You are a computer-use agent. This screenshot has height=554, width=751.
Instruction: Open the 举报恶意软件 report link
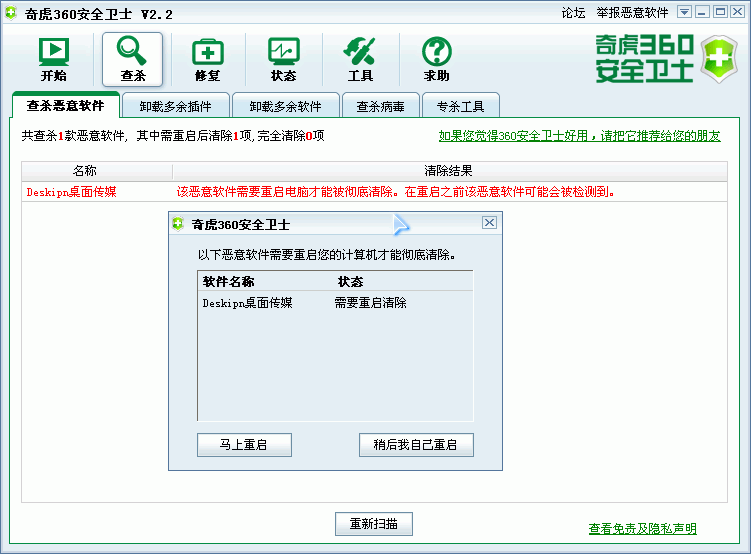632,13
